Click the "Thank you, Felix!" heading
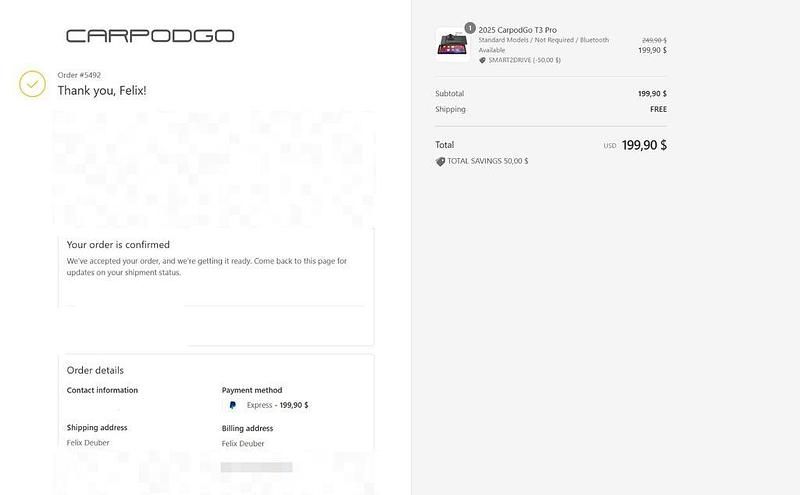This screenshot has width=800, height=495. pos(102,91)
